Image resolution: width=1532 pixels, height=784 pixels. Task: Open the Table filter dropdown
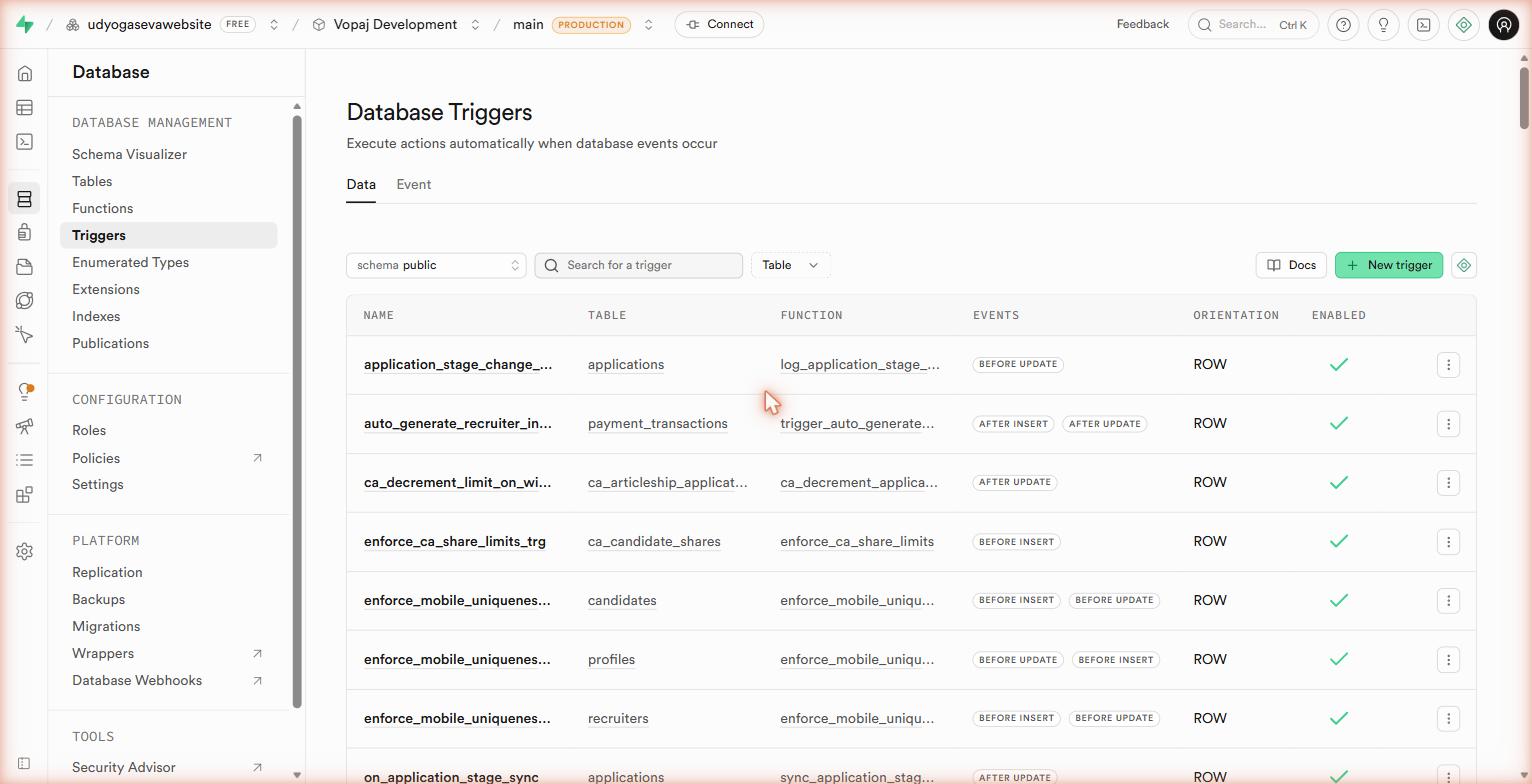click(x=791, y=265)
